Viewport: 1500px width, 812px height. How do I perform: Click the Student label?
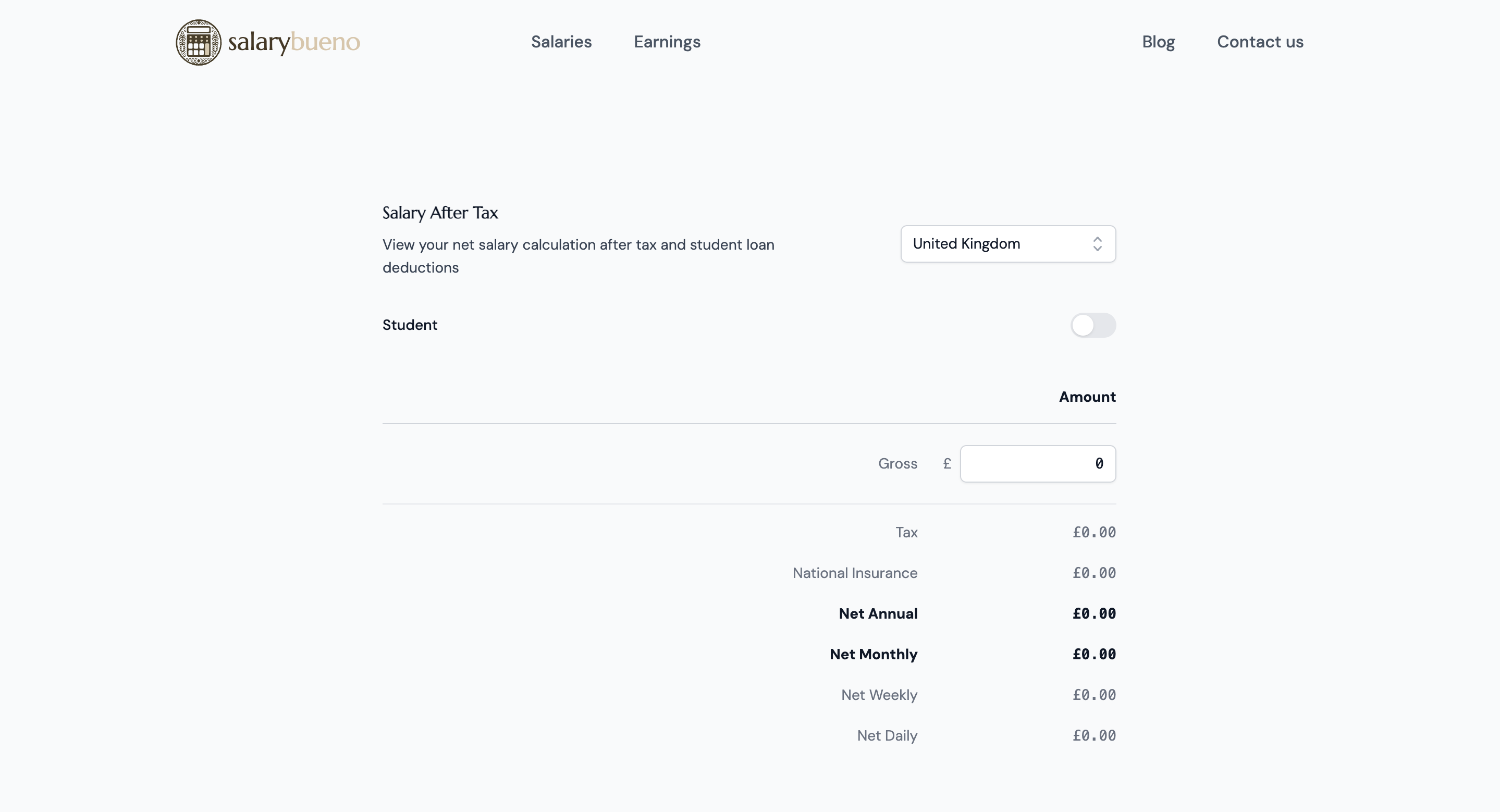pos(409,325)
